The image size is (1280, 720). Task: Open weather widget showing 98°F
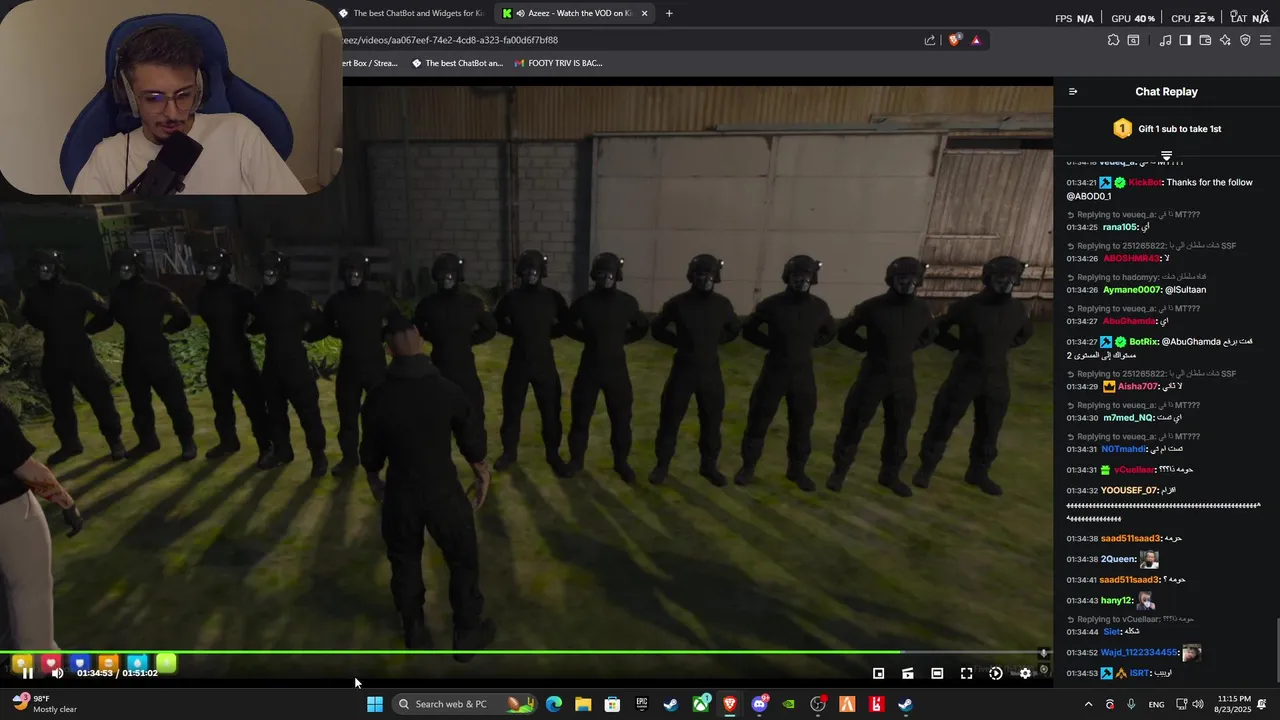coord(45,704)
